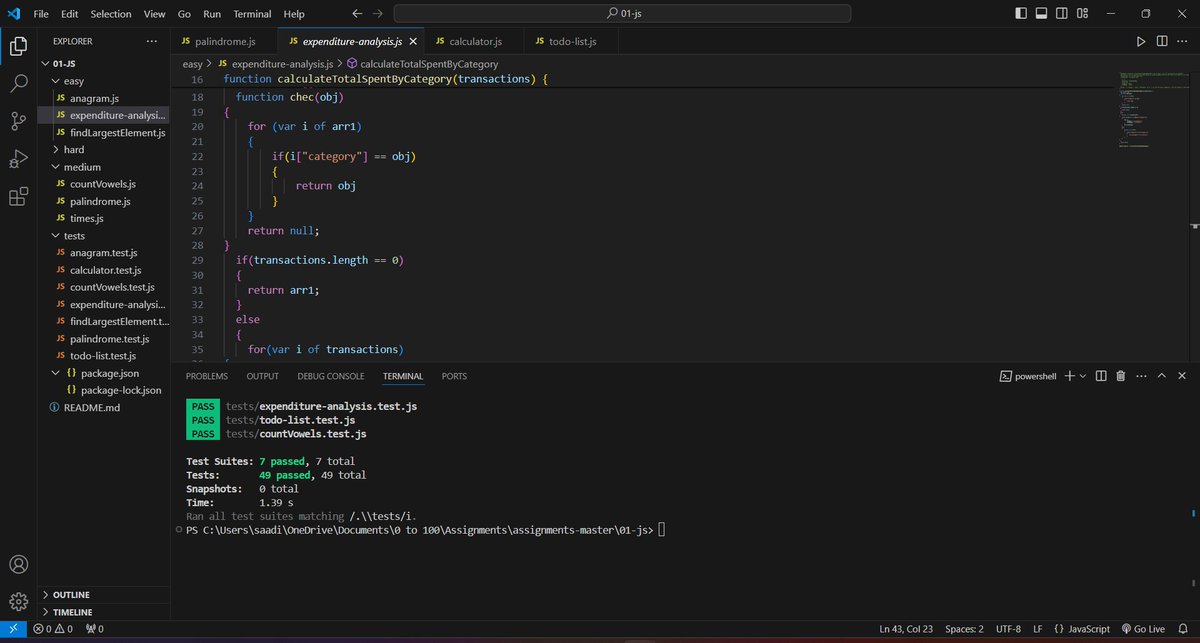Expand the OUTLINE section

coord(105,594)
